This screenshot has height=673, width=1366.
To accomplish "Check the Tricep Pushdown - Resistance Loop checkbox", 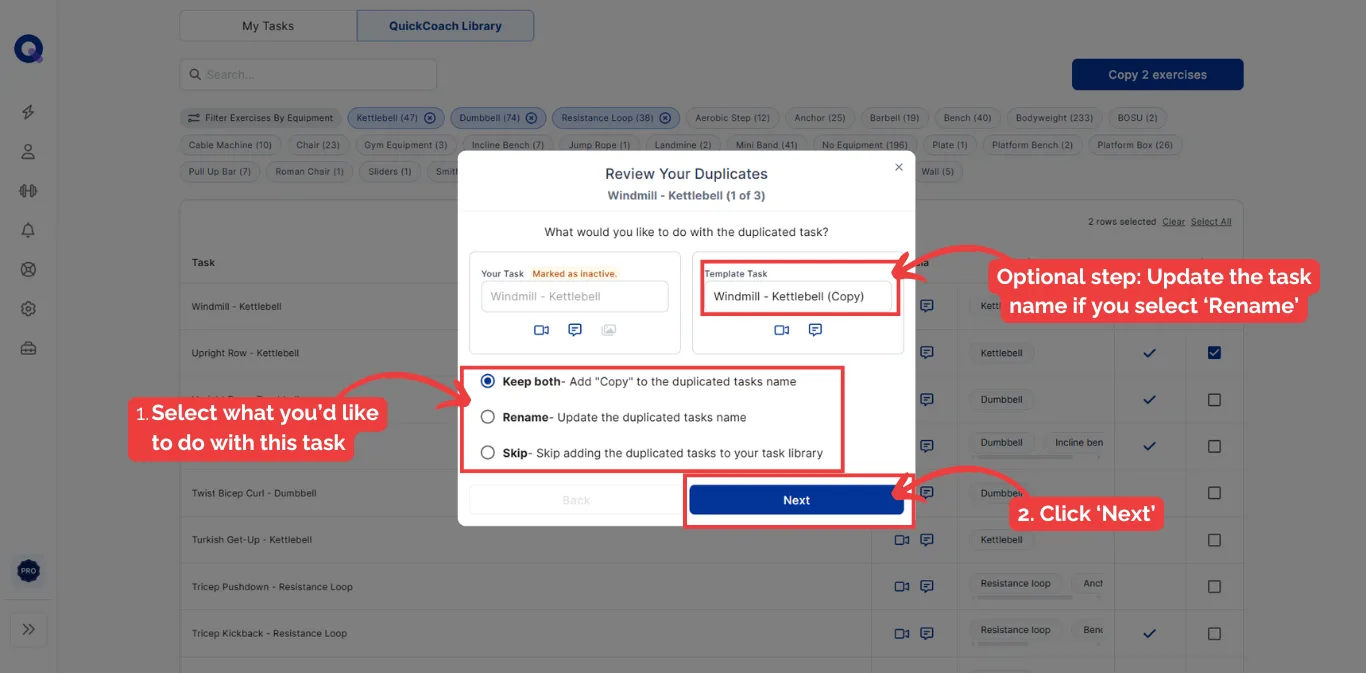I will tap(1214, 587).
